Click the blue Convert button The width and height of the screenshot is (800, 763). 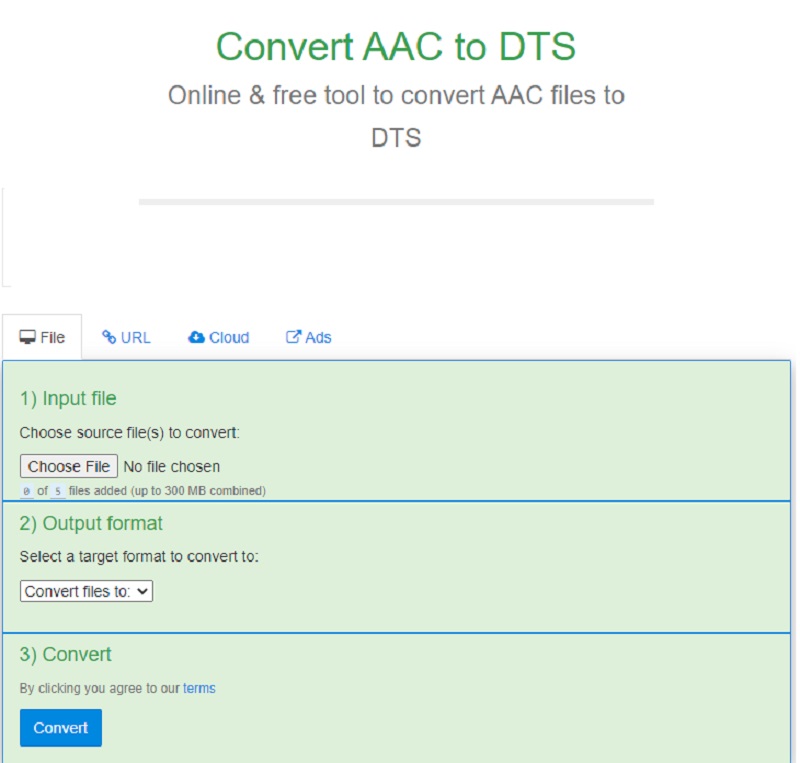(60, 728)
